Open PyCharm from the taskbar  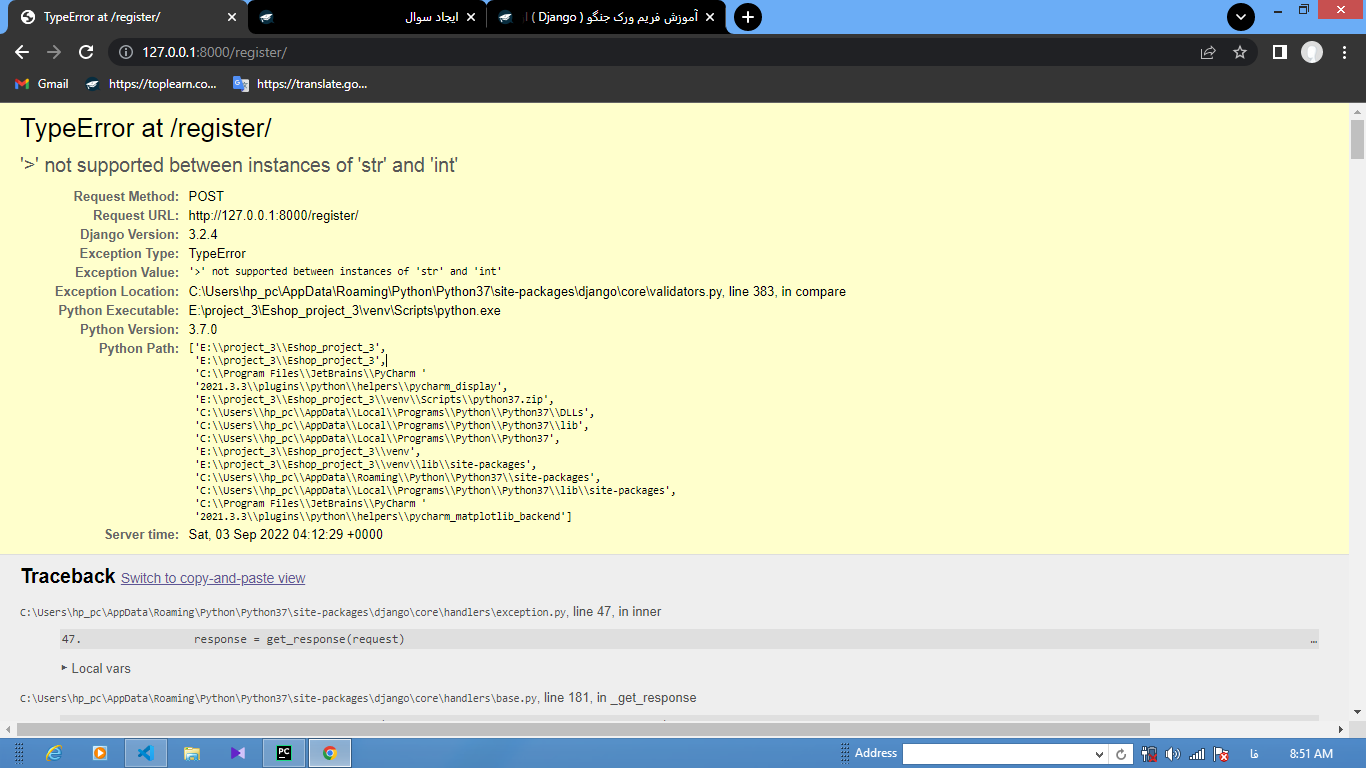click(284, 753)
